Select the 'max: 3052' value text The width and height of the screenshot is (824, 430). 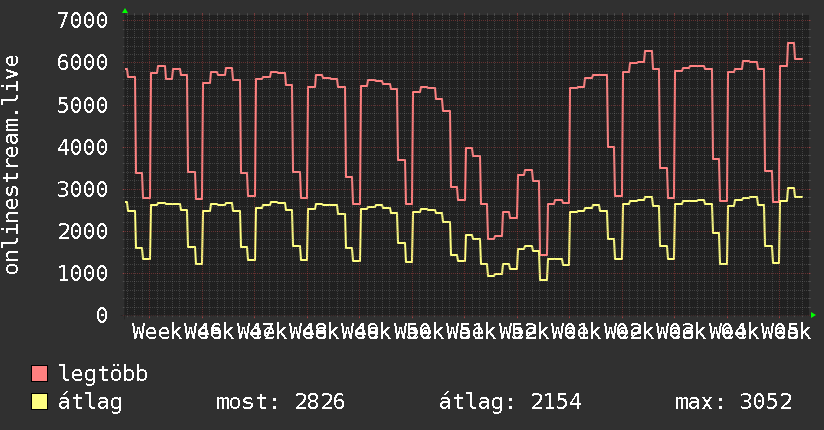coord(733,402)
